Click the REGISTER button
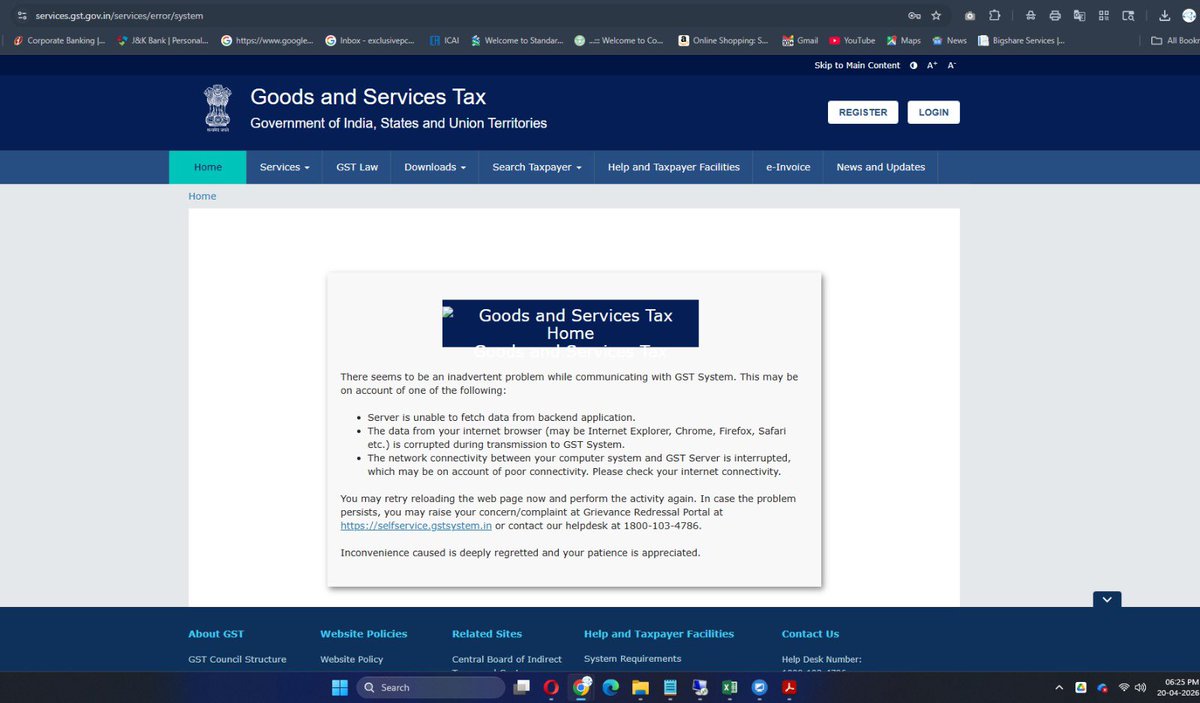The height and width of the screenshot is (703, 1200). pyautogui.click(x=863, y=112)
